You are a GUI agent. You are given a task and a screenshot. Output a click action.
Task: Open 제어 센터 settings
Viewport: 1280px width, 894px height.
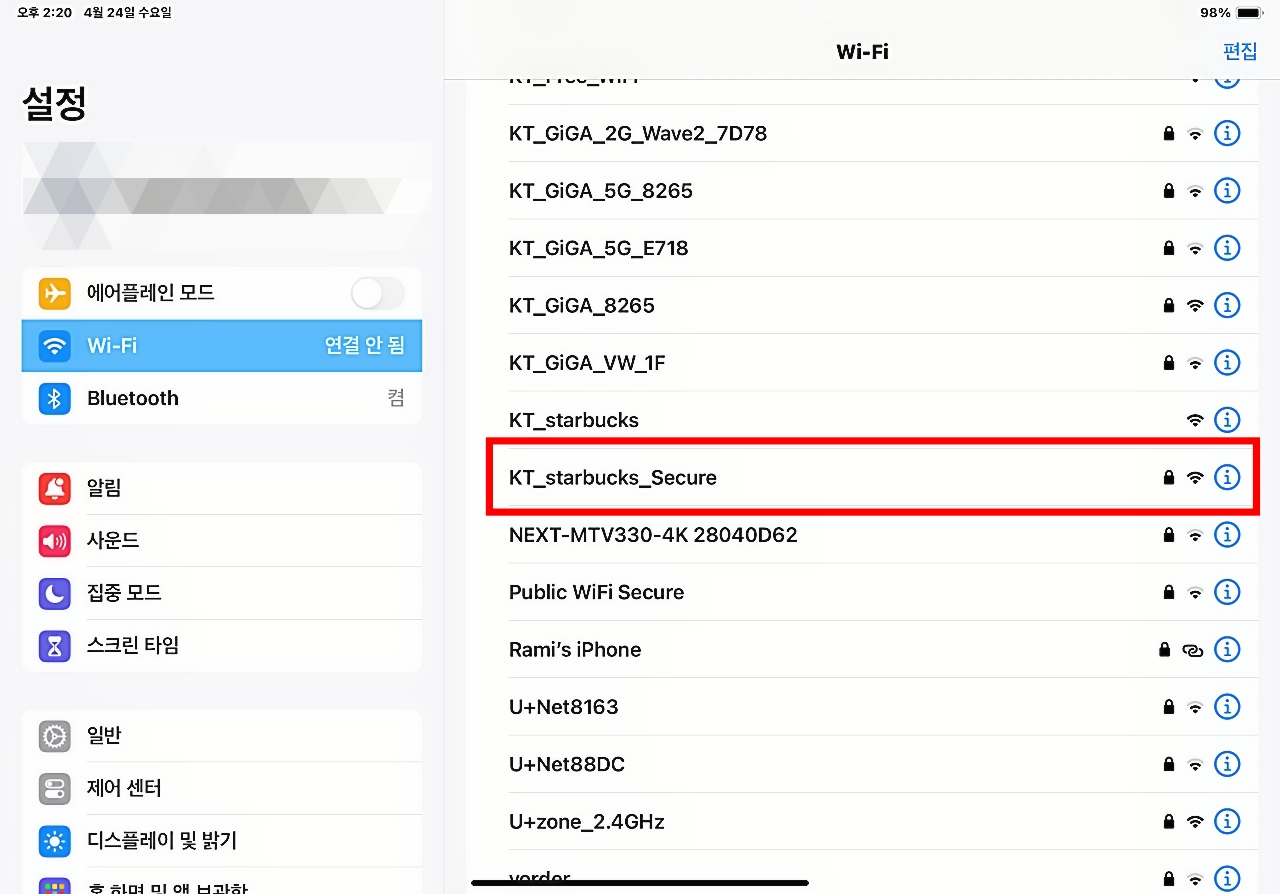pyautogui.click(x=222, y=788)
